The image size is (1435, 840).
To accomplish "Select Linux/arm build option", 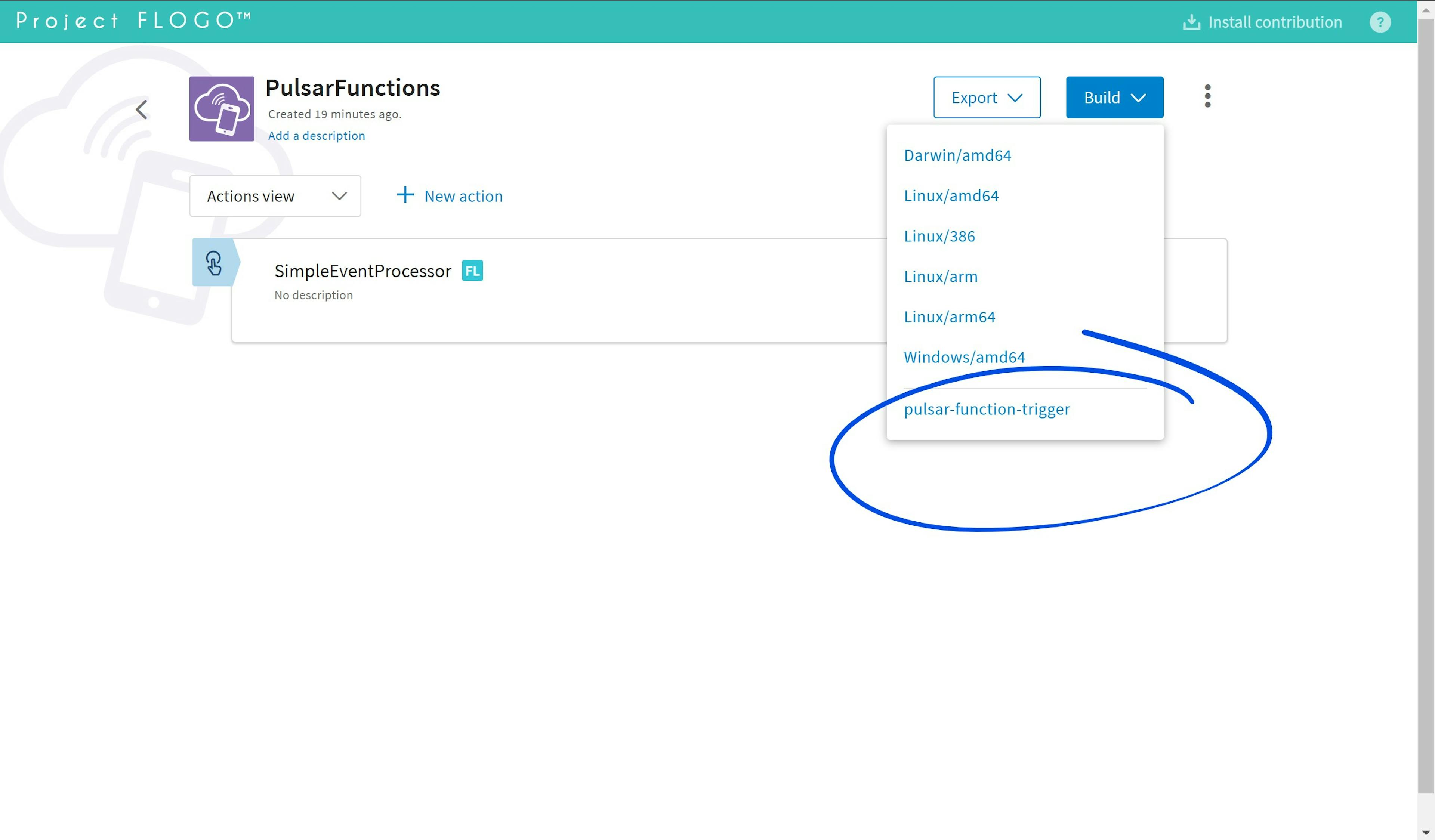I will [x=940, y=277].
